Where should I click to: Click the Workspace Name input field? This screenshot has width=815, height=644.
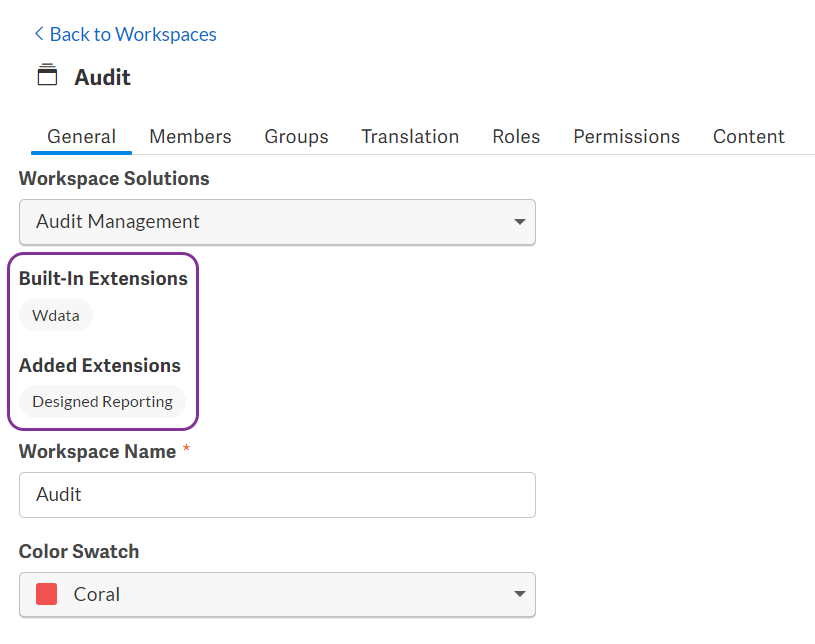pyautogui.click(x=278, y=495)
